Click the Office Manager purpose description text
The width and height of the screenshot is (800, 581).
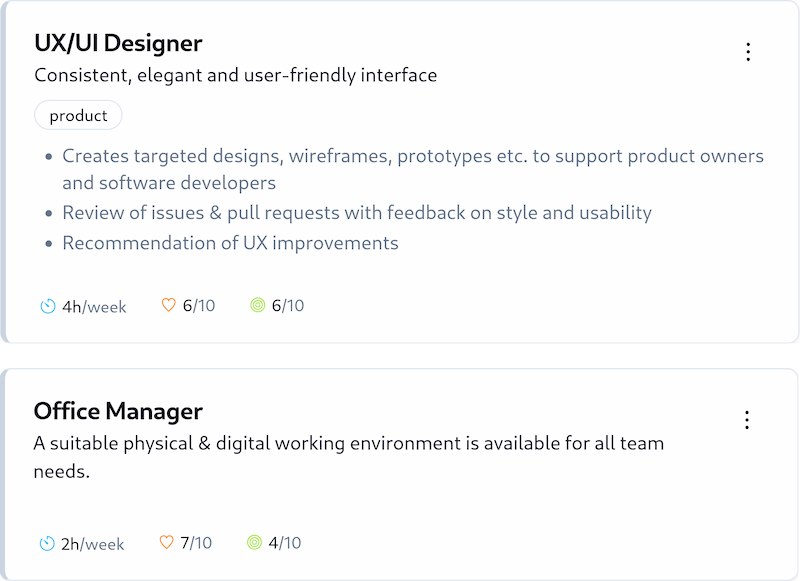(348, 443)
